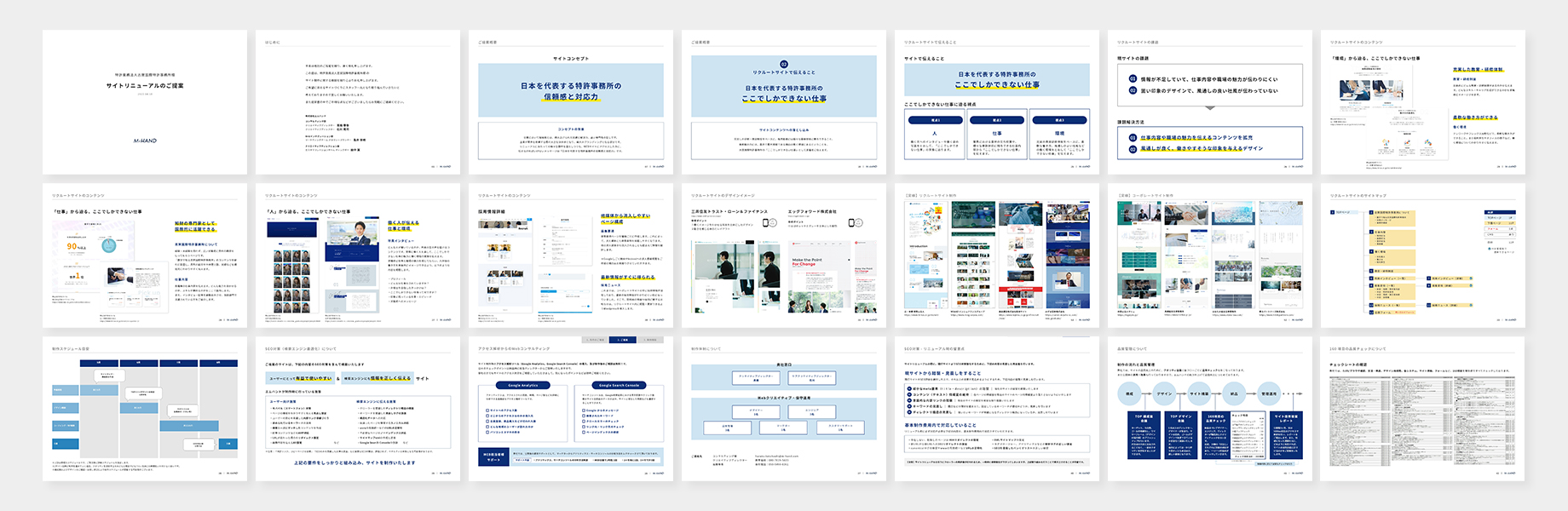Screen dimensions: 1568x511
Task: Open the title slide with M-HAND logo
Action: pos(145,102)
